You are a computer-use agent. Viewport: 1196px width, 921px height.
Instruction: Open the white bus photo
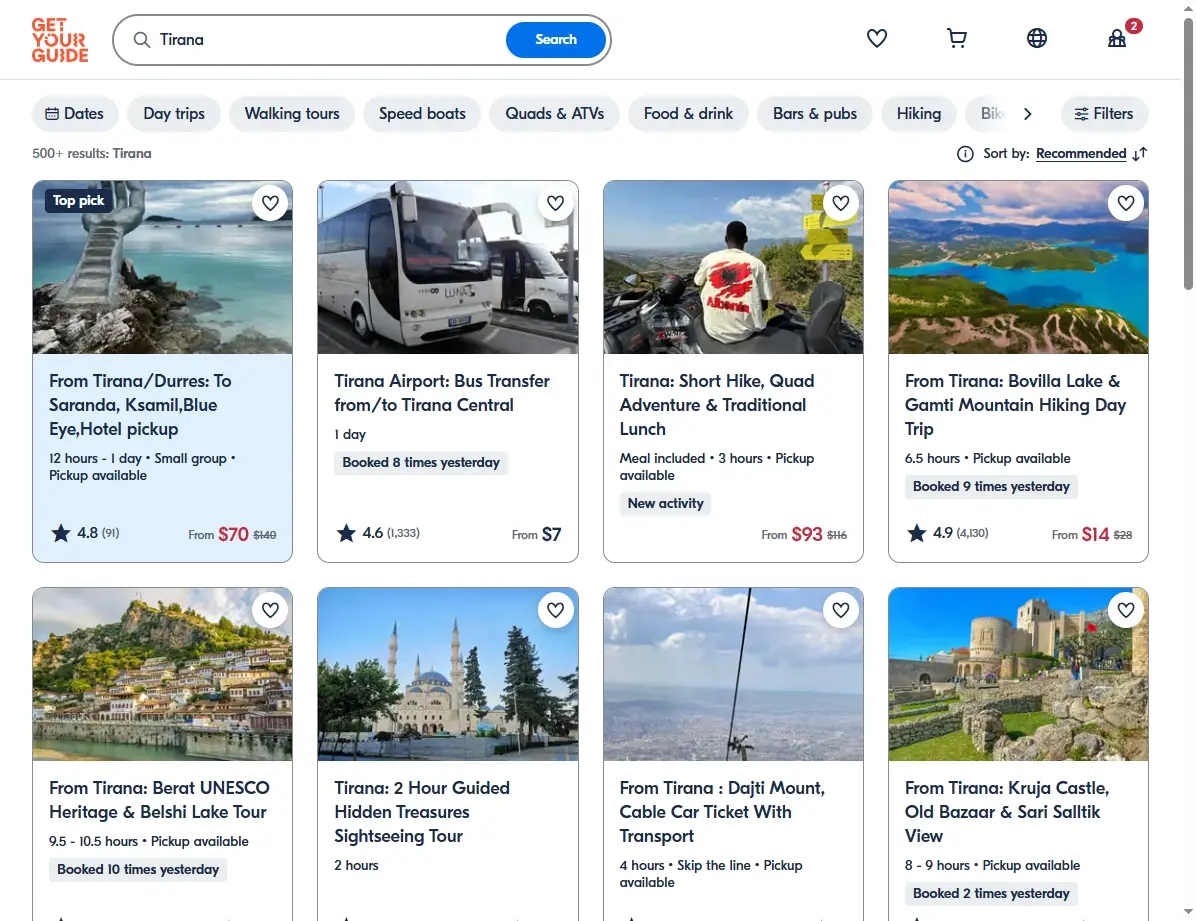[x=448, y=267]
